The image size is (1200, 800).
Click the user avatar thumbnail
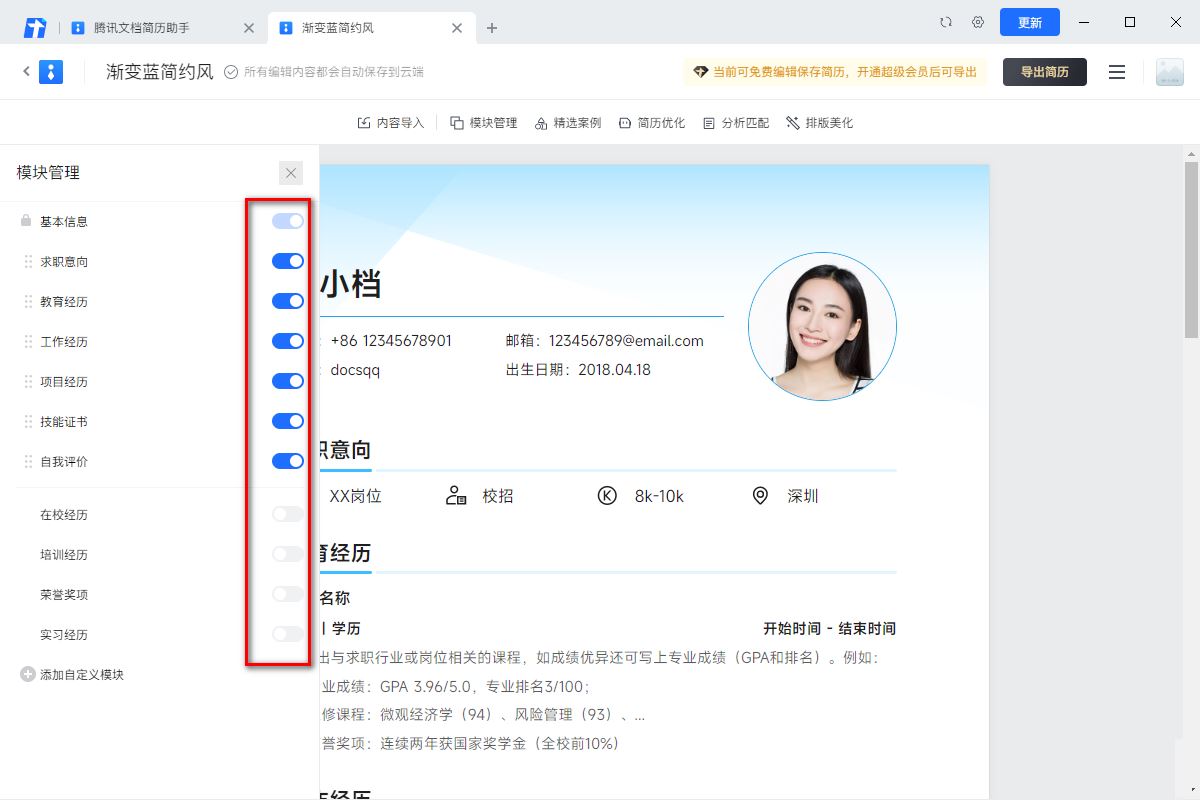click(1169, 72)
